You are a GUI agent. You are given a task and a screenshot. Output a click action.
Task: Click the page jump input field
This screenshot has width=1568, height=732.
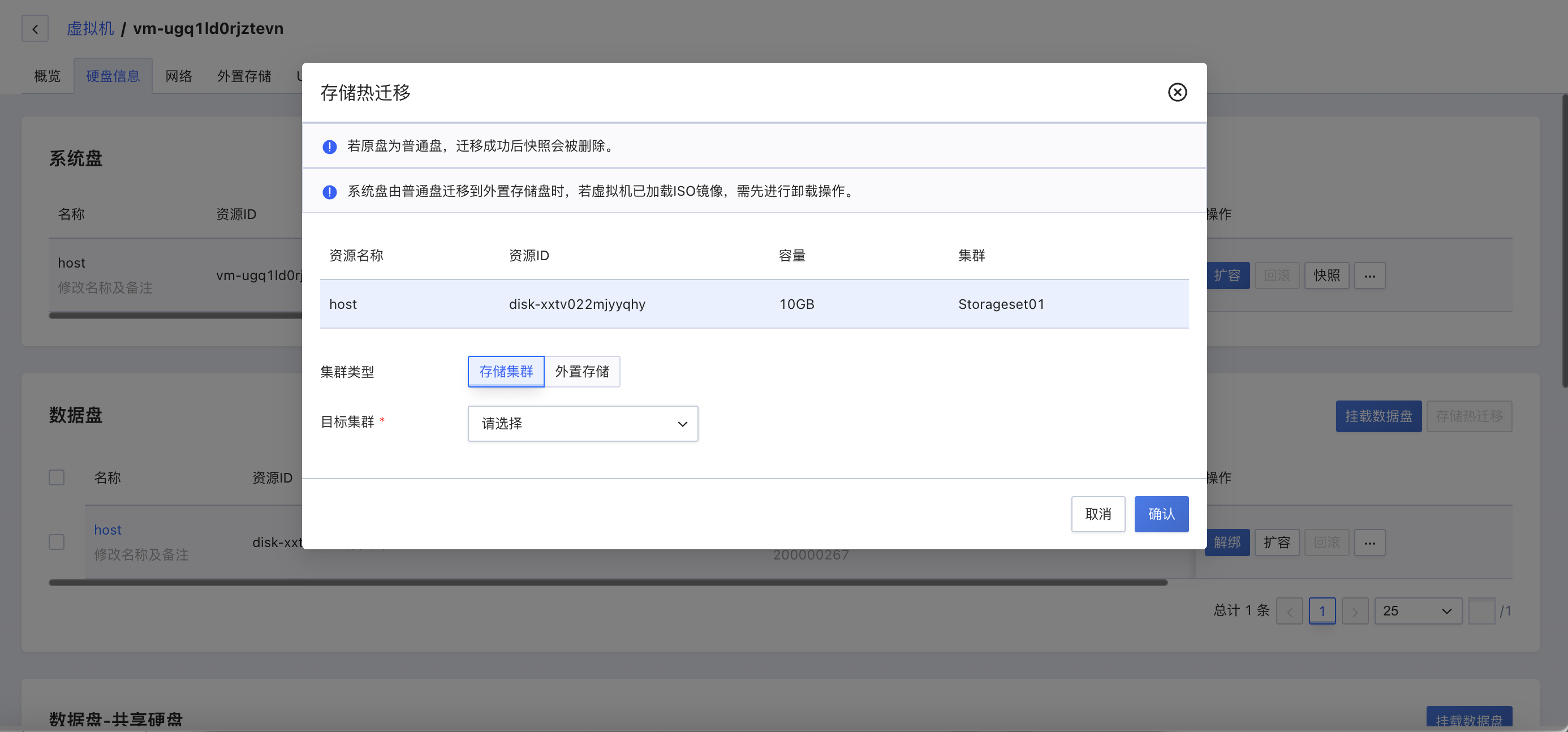coord(1481,611)
